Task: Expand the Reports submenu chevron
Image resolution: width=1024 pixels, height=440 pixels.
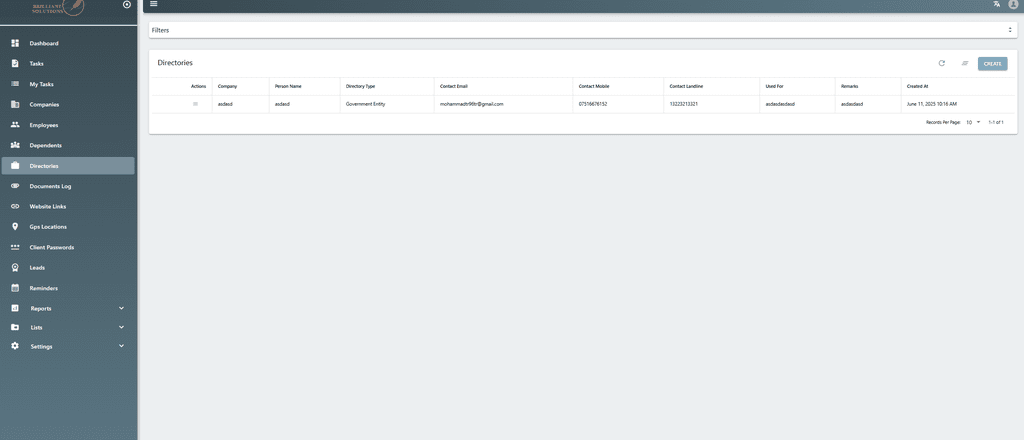Action: 121,308
